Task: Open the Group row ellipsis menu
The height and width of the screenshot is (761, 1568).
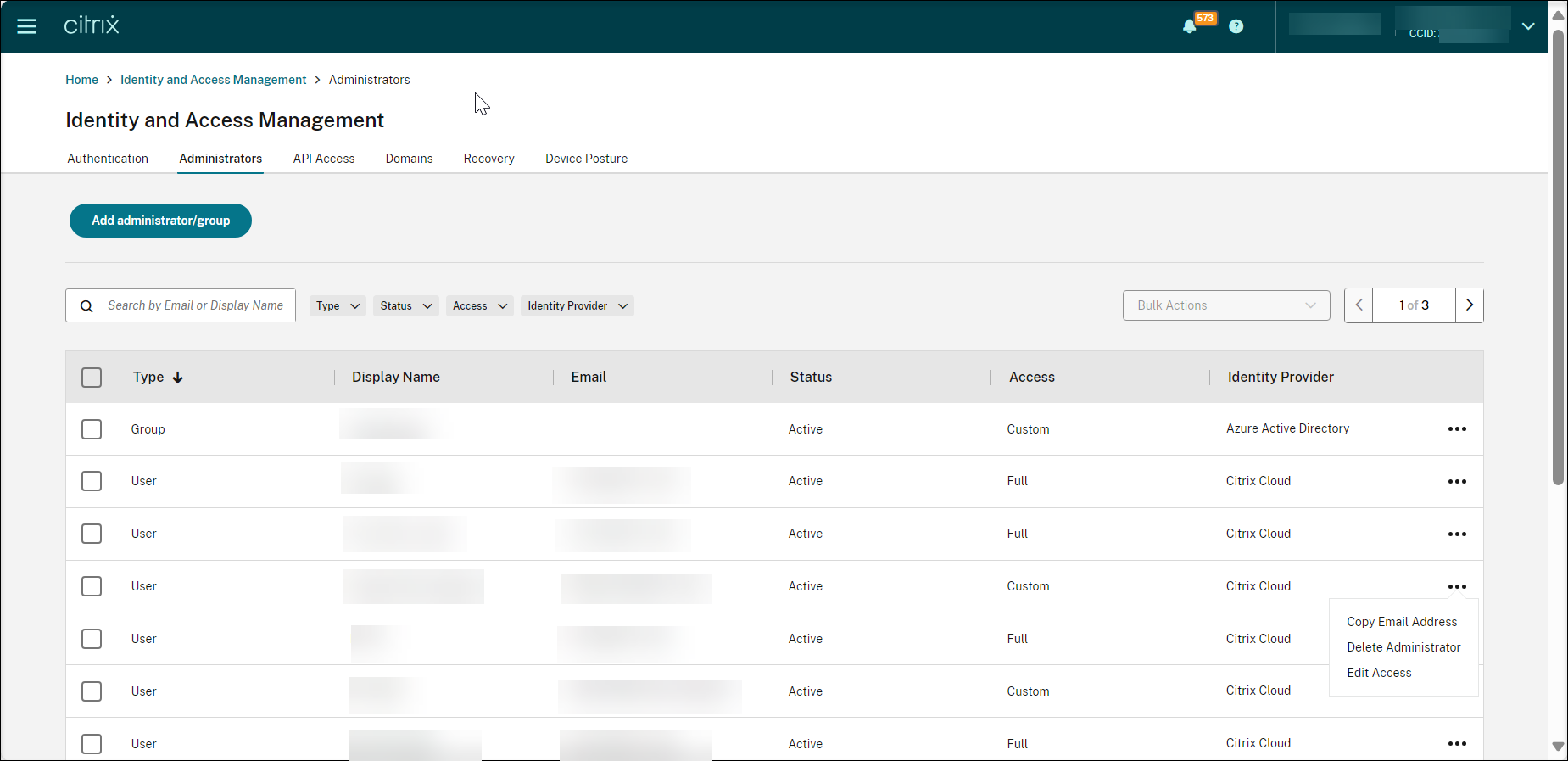Action: click(1456, 429)
